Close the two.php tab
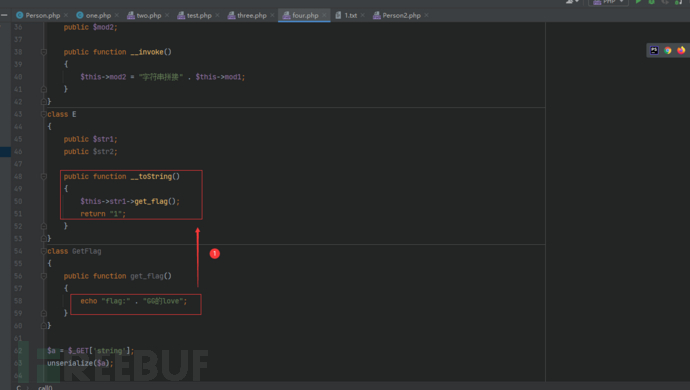 click(167, 15)
